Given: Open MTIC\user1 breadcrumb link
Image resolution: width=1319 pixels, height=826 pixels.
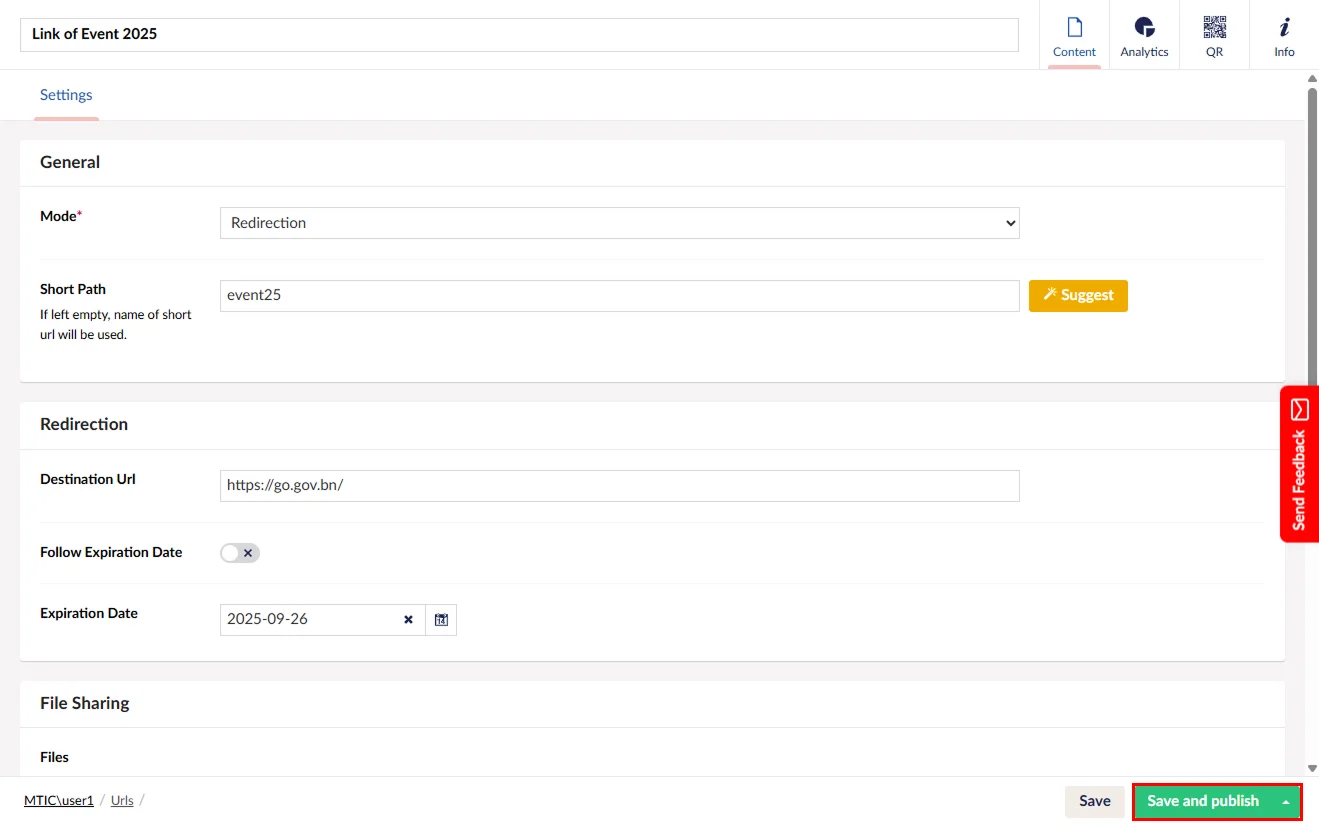Looking at the screenshot, I should point(59,801).
